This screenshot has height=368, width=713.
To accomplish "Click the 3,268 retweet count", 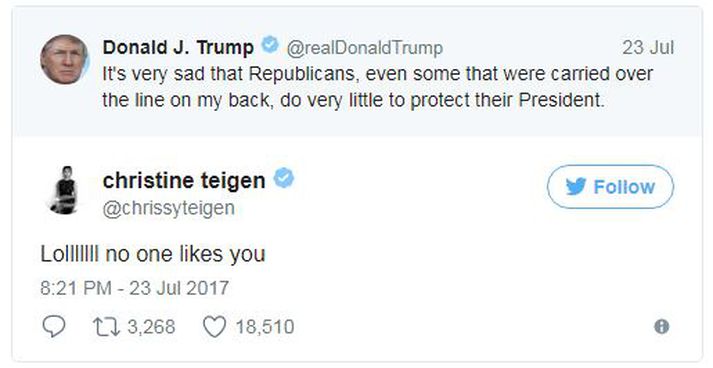I will click(x=151, y=327).
